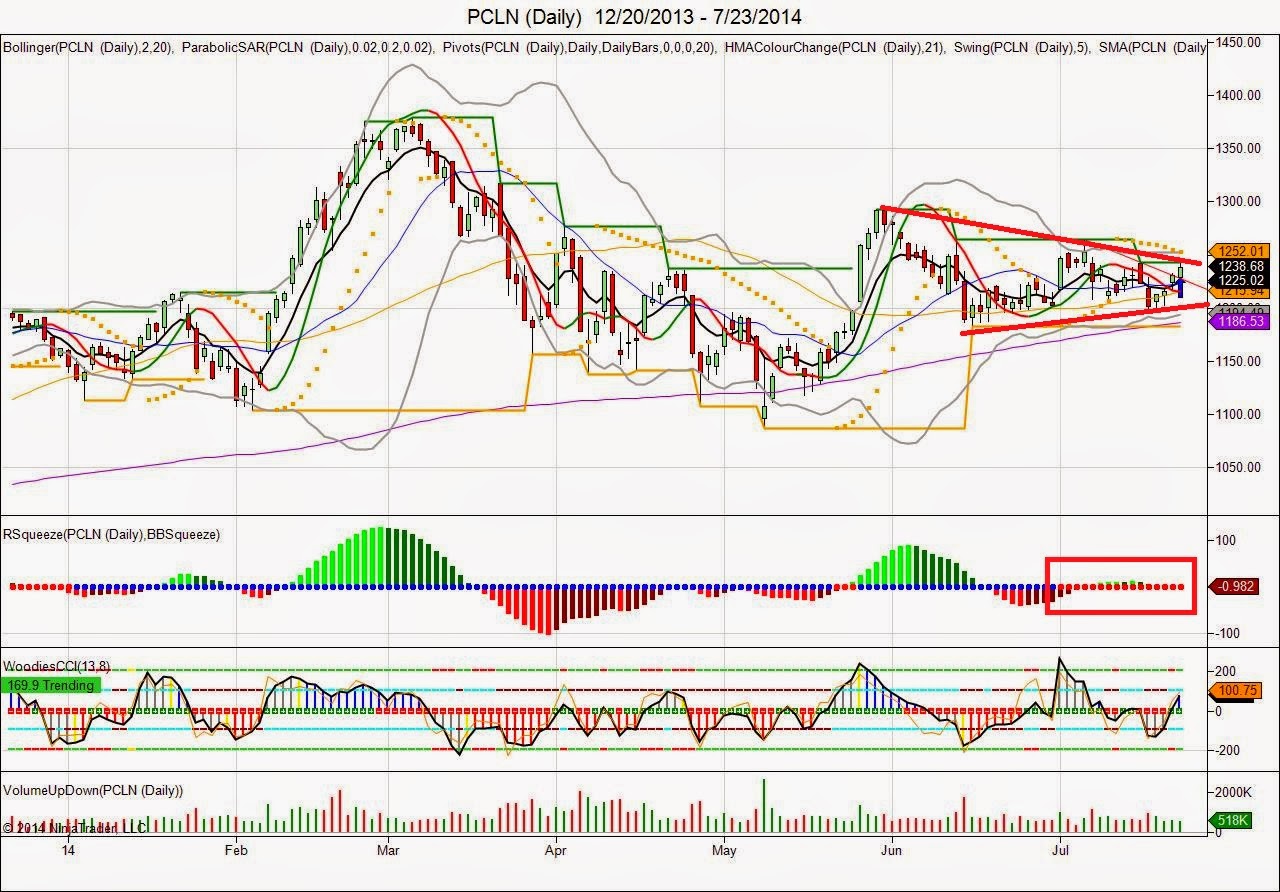Click the -0.982 squeeze value marker
Screen dimensions: 1280x892
point(1234,587)
